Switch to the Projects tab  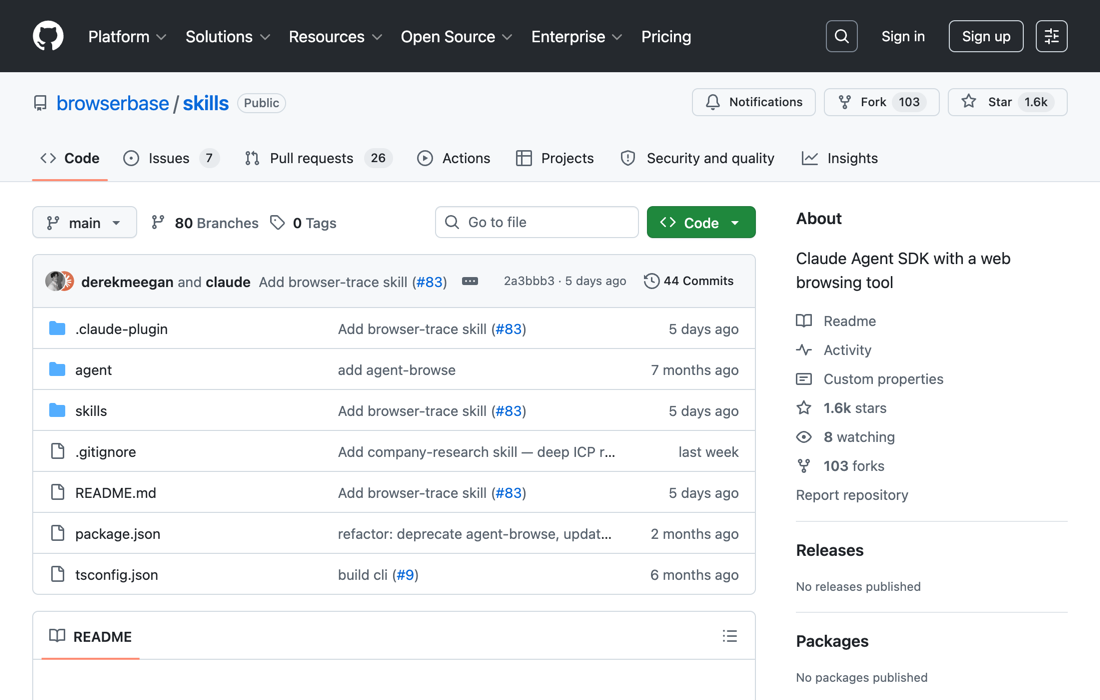coord(555,159)
